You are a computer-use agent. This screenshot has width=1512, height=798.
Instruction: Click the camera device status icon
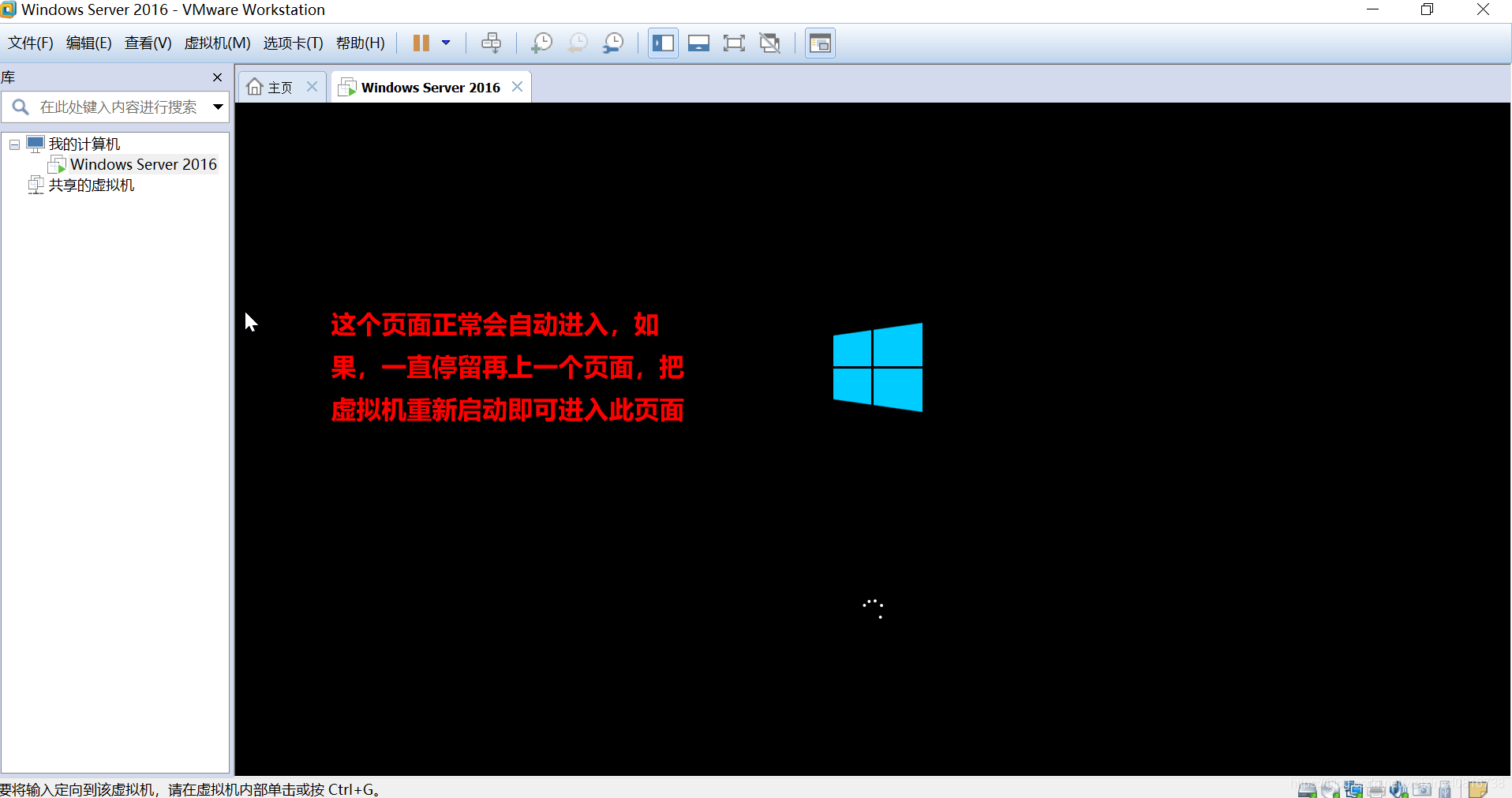coord(1422,789)
